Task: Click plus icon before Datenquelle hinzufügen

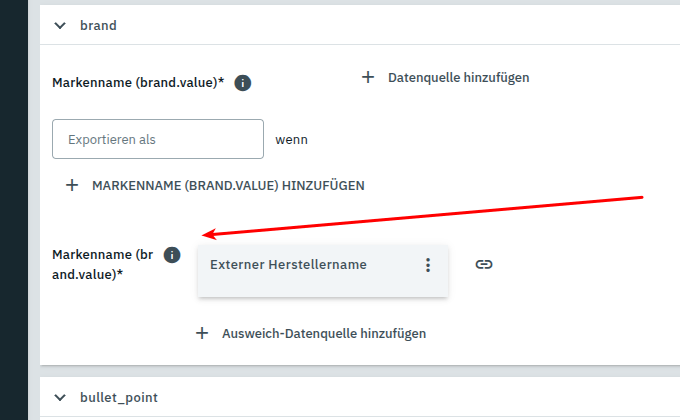Action: (x=367, y=77)
